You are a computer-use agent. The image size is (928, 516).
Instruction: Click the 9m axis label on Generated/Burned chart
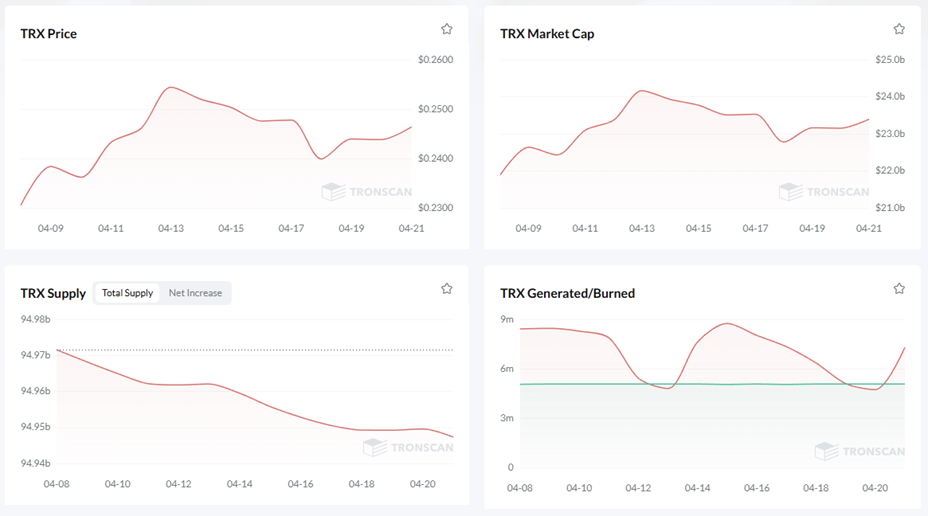coord(507,319)
